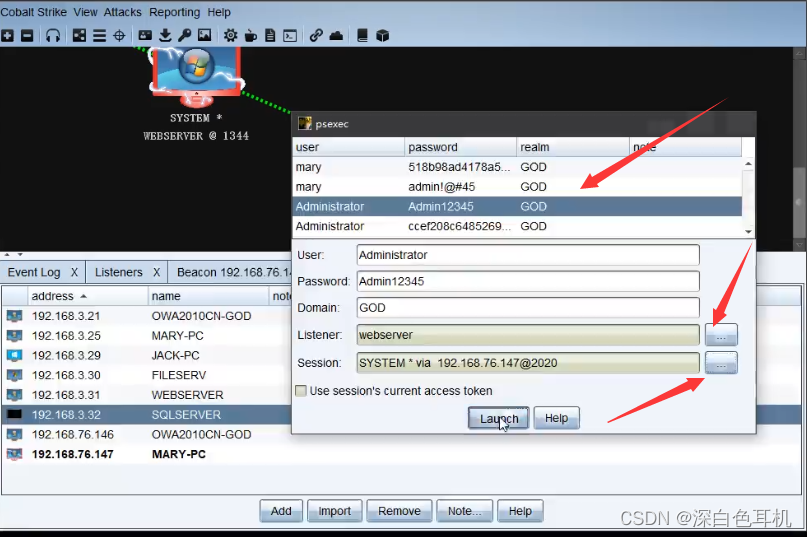Open screenshots via picture icon
Image resolution: width=807 pixels, height=537 pixels.
(x=205, y=36)
